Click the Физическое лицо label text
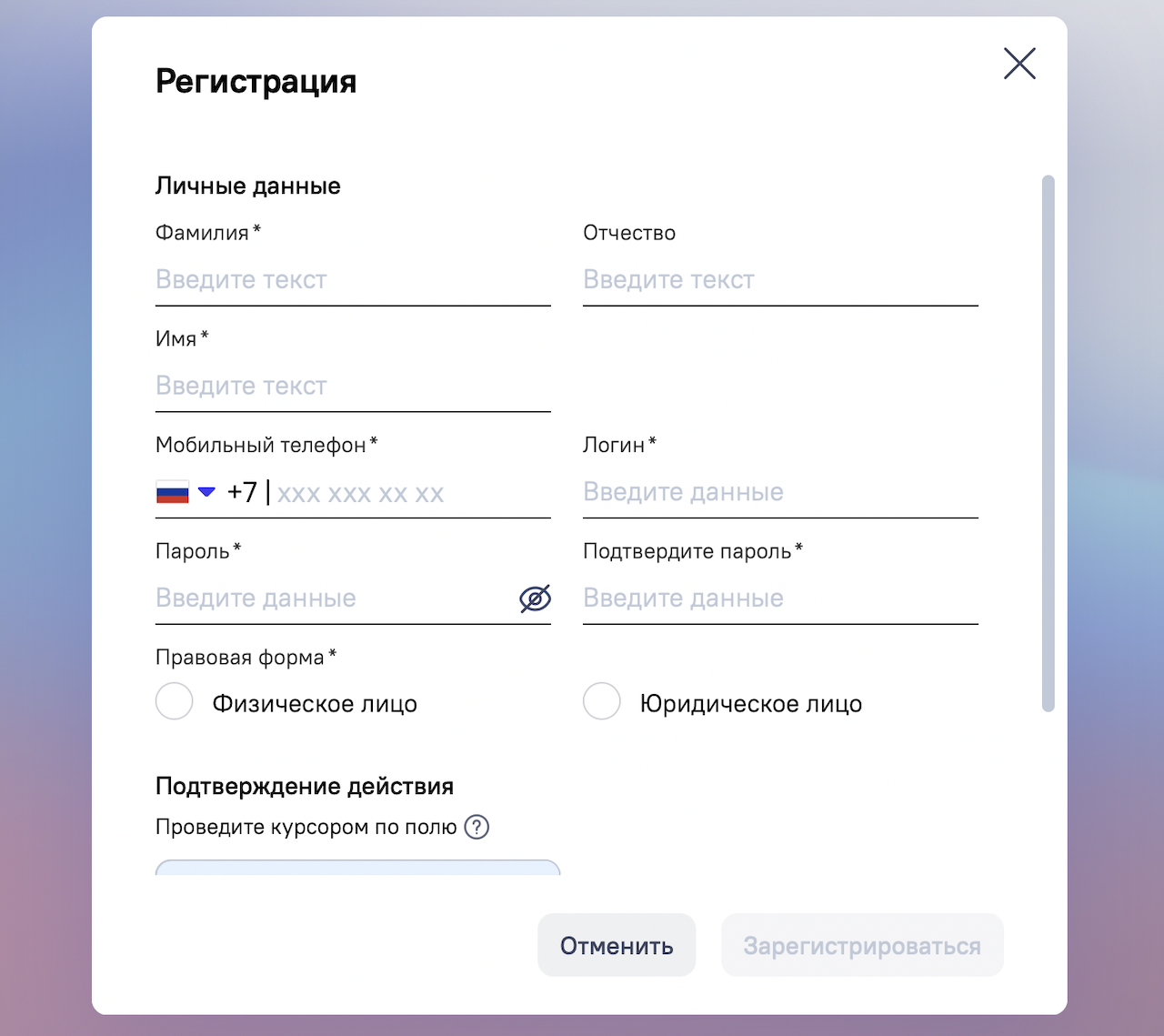Viewport: 1164px width, 1036px height. 315,704
